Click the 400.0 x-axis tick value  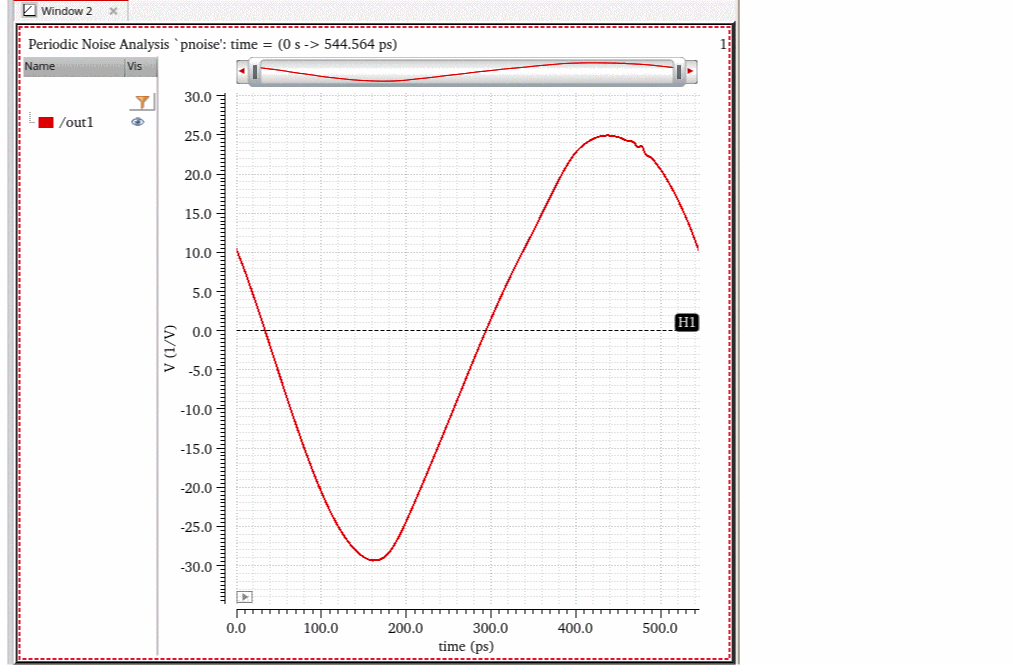point(575,628)
